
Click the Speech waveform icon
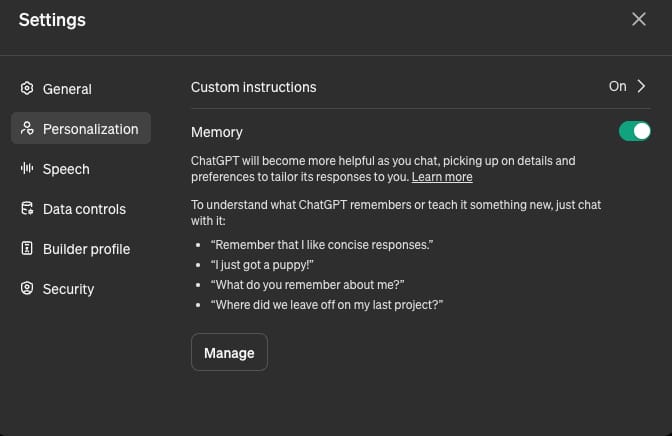(x=27, y=169)
